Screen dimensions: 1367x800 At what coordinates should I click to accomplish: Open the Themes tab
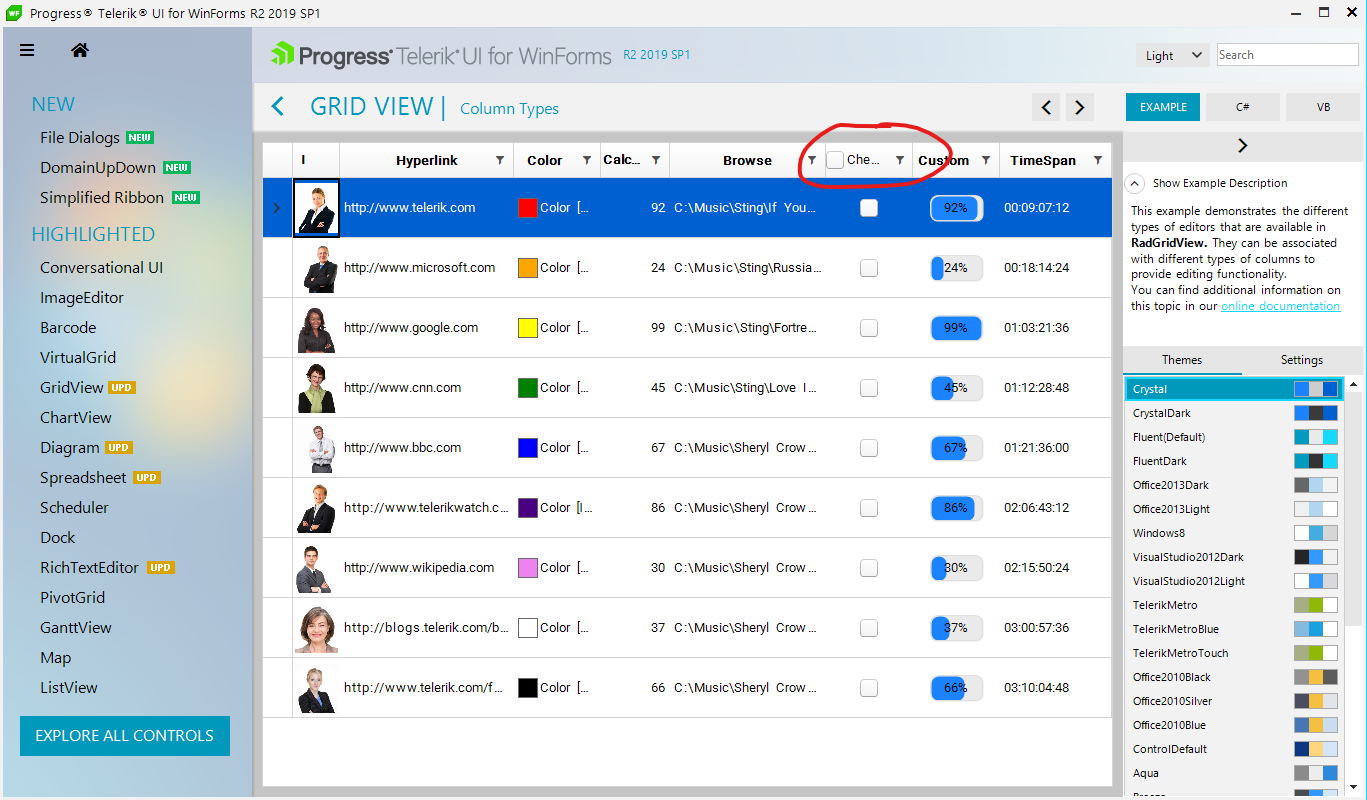[x=1182, y=360]
